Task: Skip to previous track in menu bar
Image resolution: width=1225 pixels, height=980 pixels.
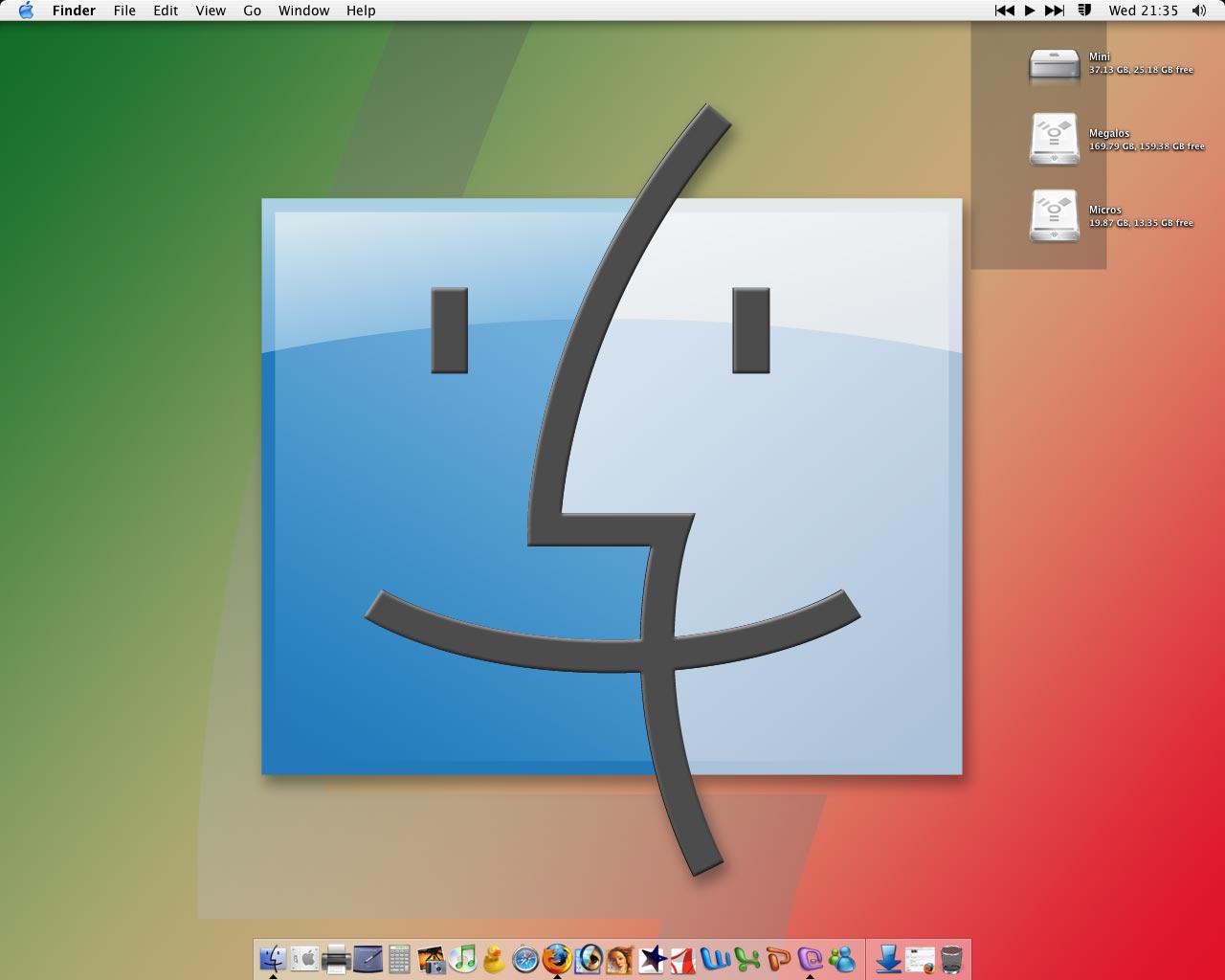Action: 1004,11
